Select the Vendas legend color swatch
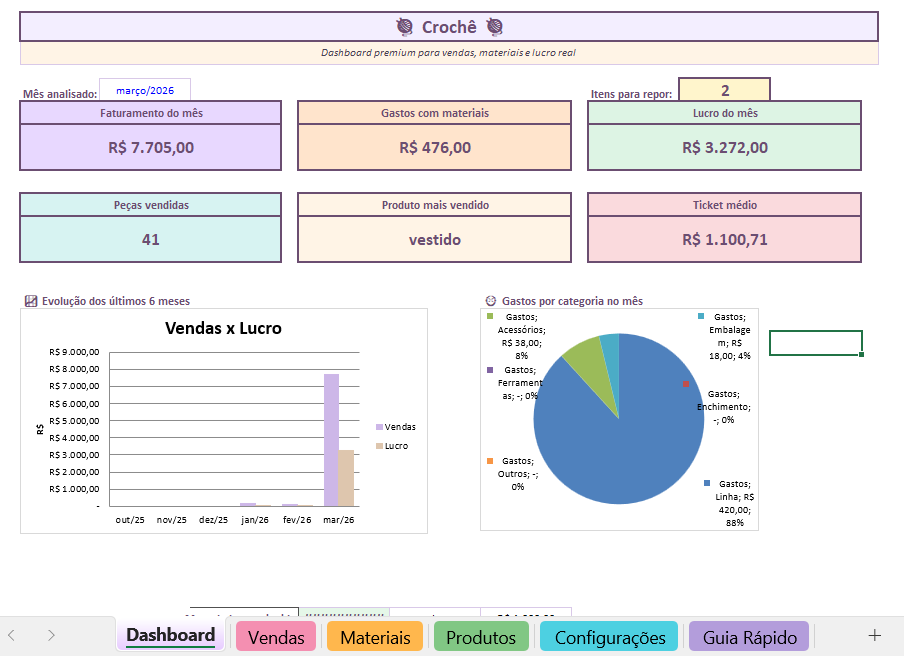The height and width of the screenshot is (656, 904). 379,427
